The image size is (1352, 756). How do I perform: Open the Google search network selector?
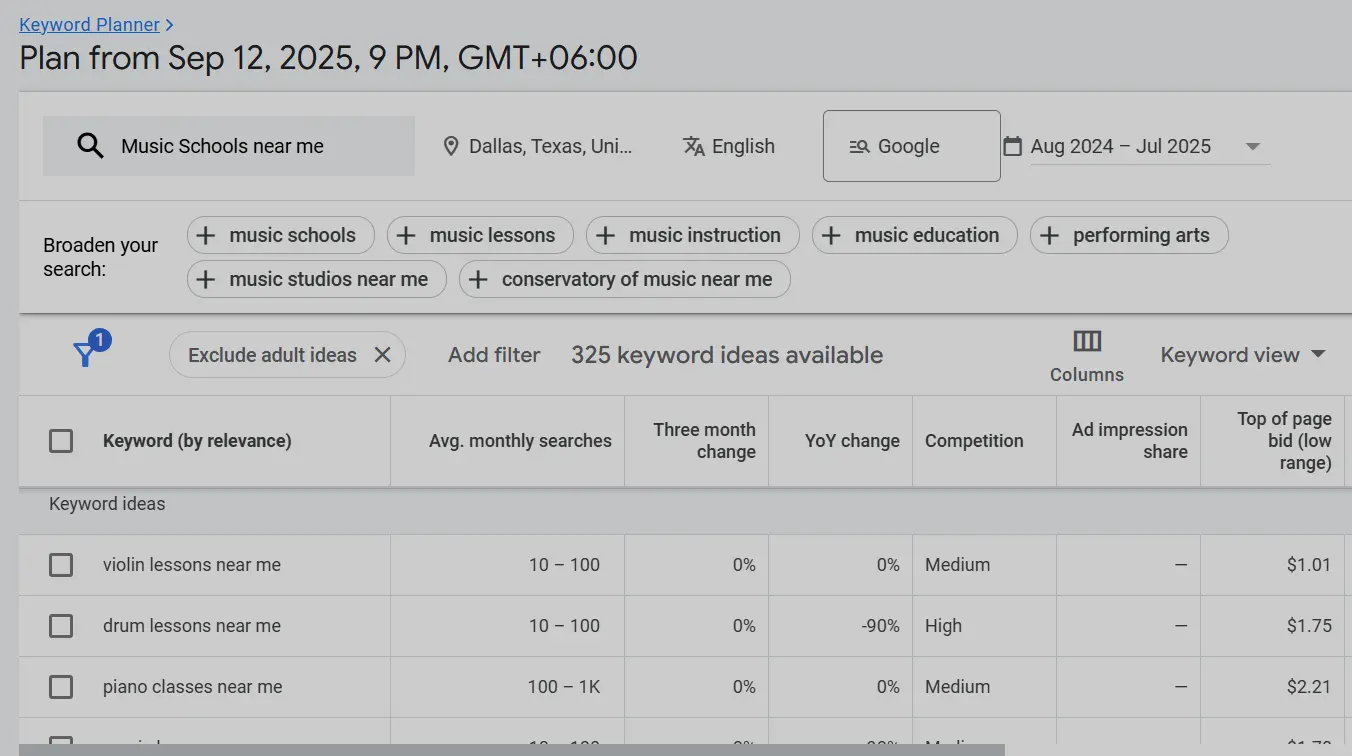click(x=911, y=146)
